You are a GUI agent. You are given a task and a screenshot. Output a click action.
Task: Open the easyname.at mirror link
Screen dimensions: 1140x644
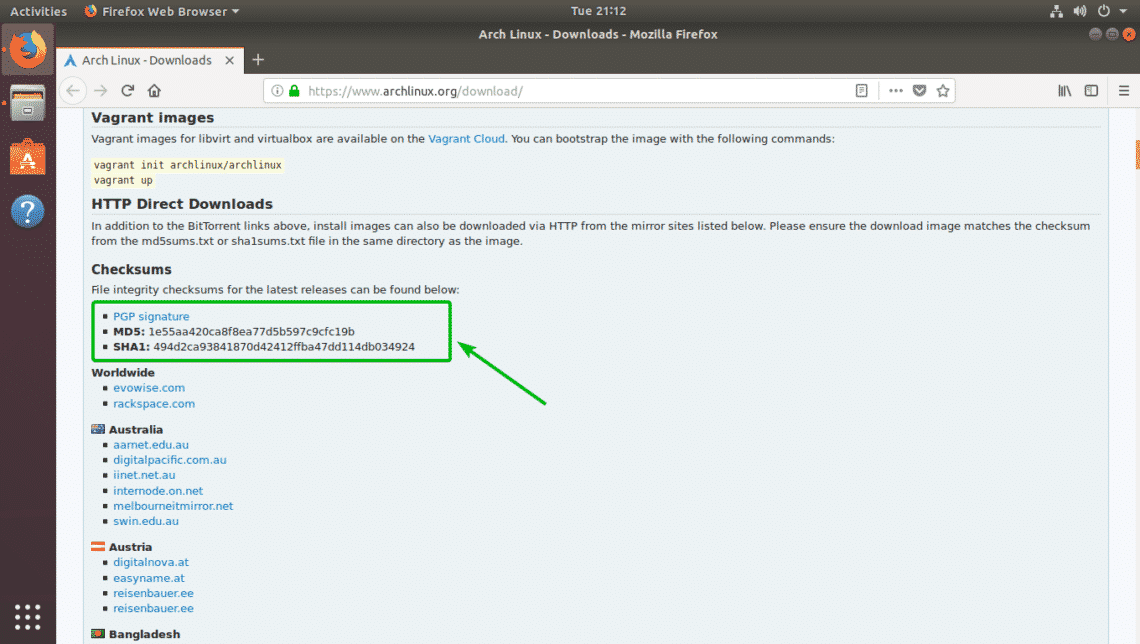(149, 578)
